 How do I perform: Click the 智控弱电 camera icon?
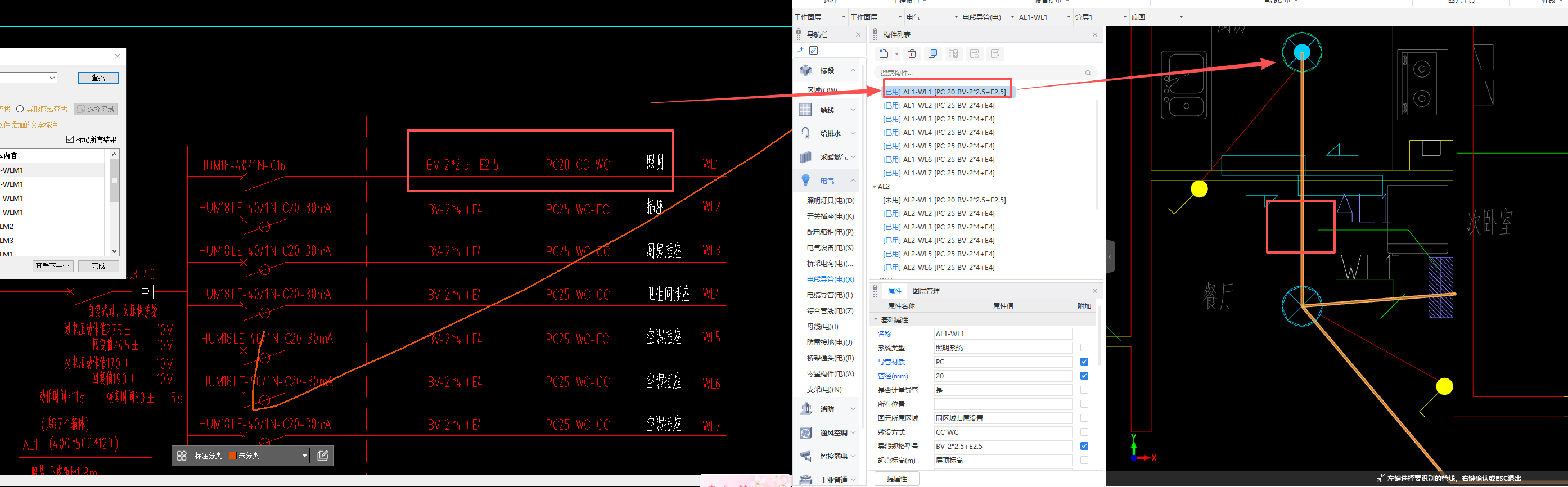point(806,456)
